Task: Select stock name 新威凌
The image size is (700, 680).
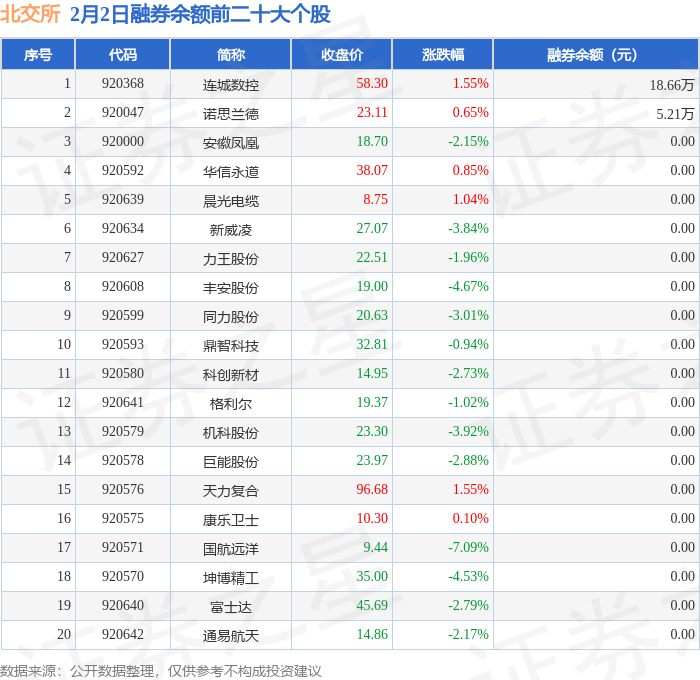Action: (230, 230)
